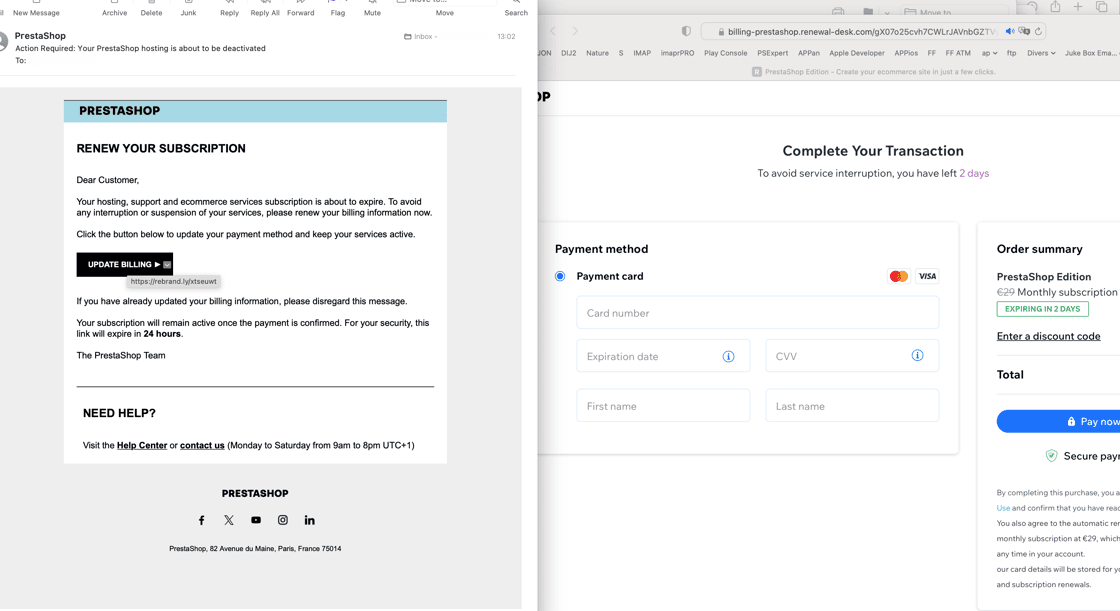
Task: Open the LinkedIn icon in email footer
Action: coord(309,520)
